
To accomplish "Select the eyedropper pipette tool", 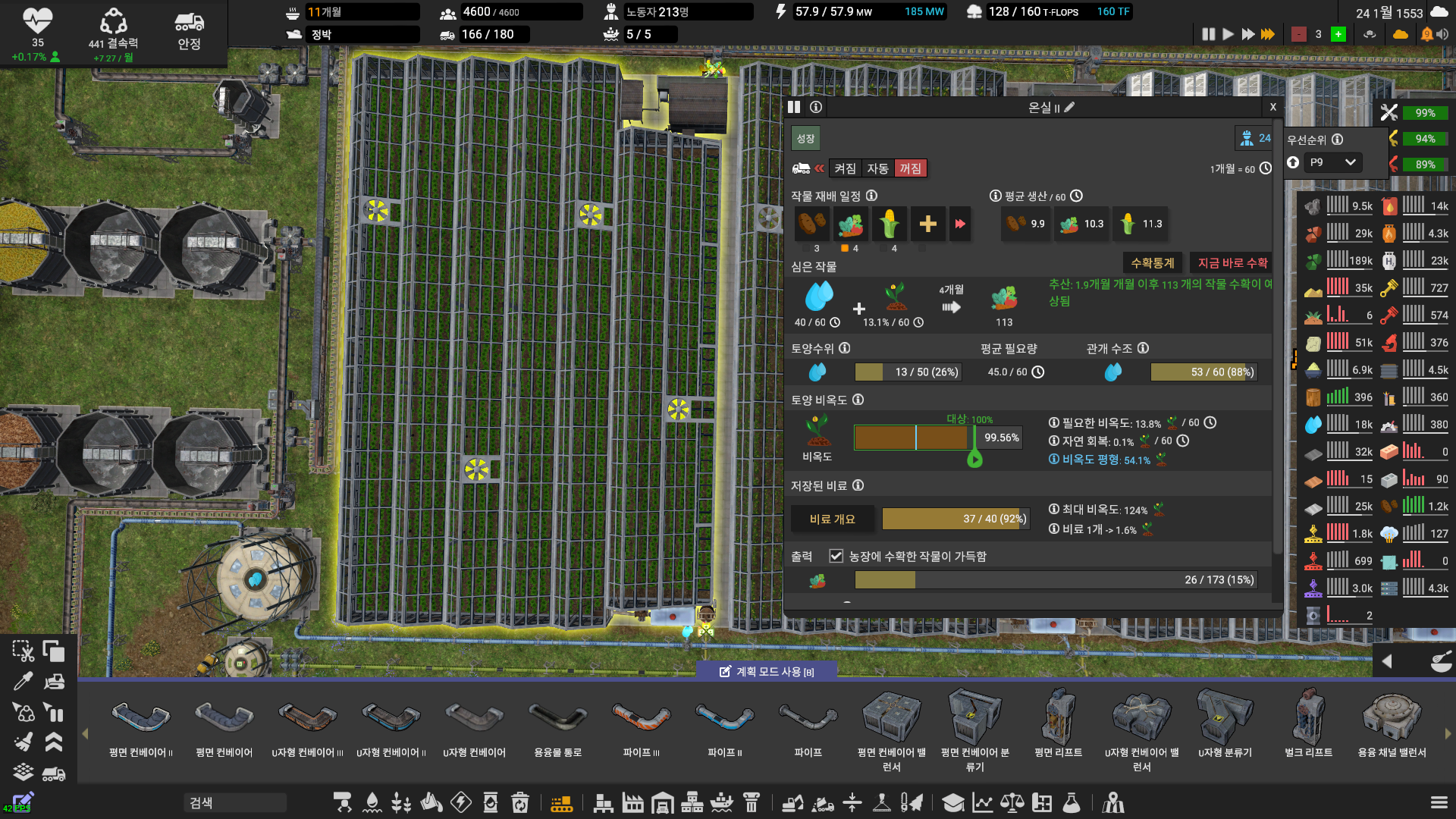I will 23,682.
